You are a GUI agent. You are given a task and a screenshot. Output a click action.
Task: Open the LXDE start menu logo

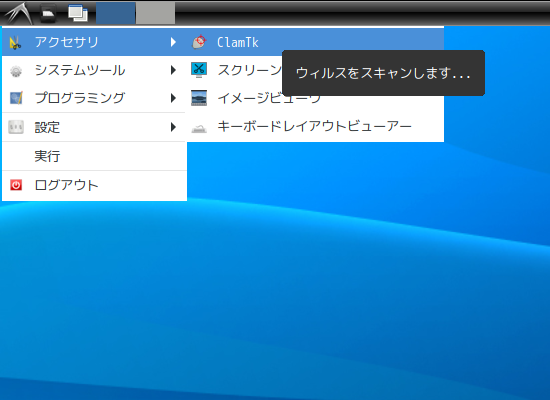click(18, 13)
